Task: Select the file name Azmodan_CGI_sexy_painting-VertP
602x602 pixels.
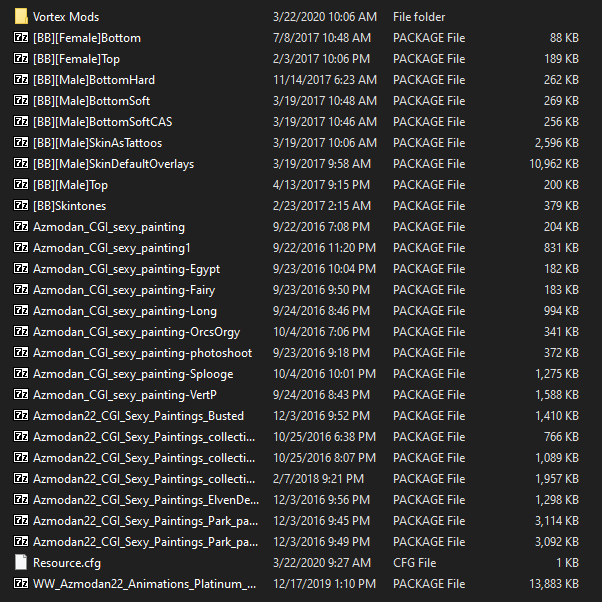Action: 125,395
